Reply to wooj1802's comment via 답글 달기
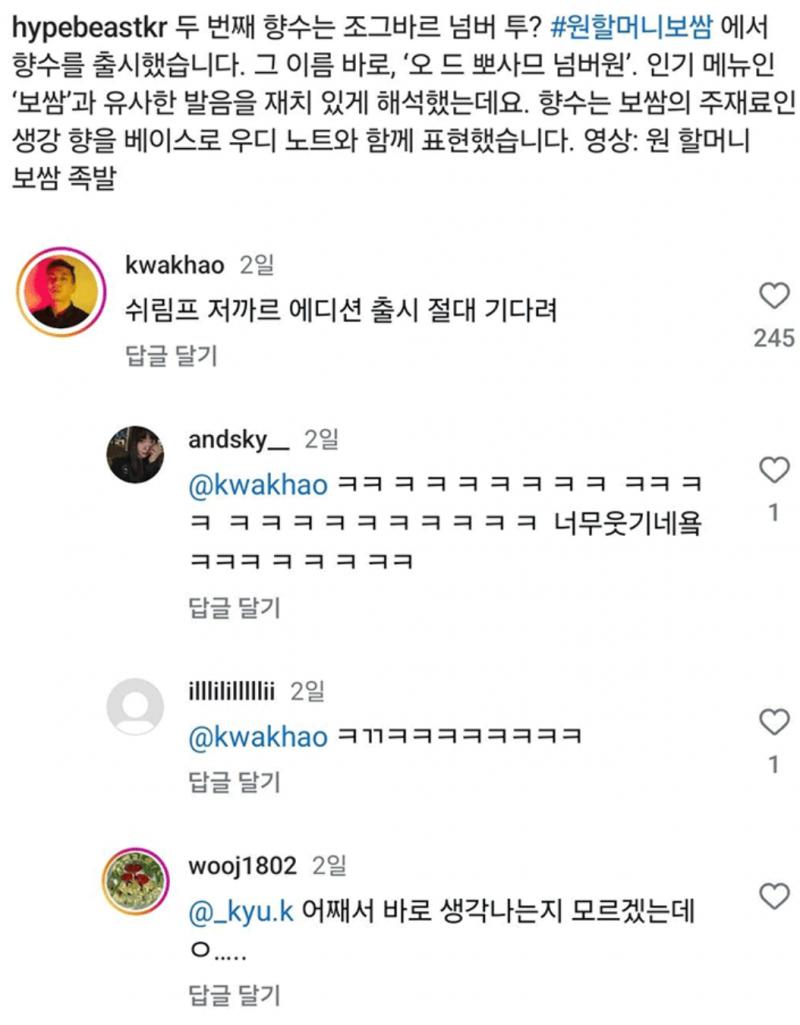The image size is (800, 1025). pyautogui.click(x=234, y=994)
